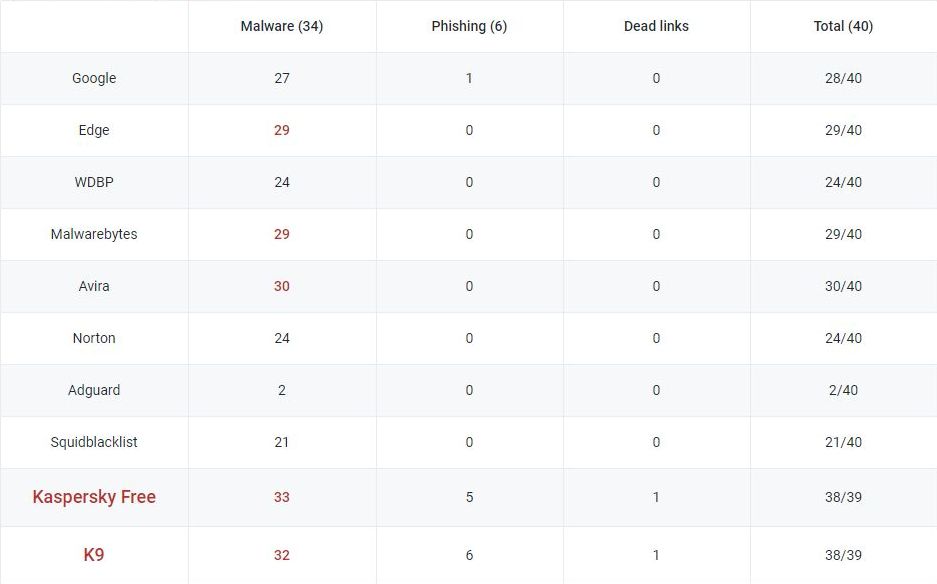Click the Dead links column header
Viewport: 937px width, 584px height.
pyautogui.click(x=656, y=26)
